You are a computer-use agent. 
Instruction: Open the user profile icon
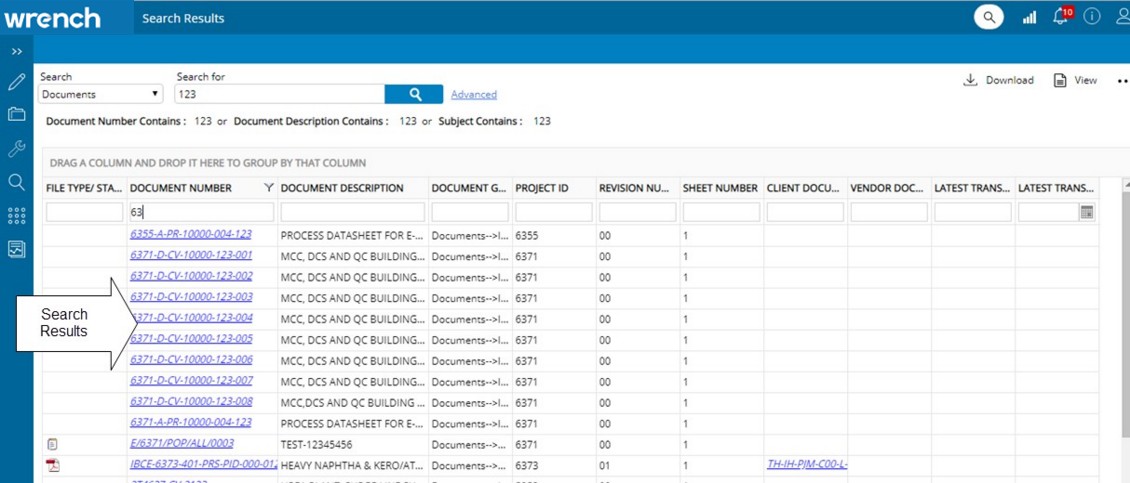pyautogui.click(x=1122, y=17)
